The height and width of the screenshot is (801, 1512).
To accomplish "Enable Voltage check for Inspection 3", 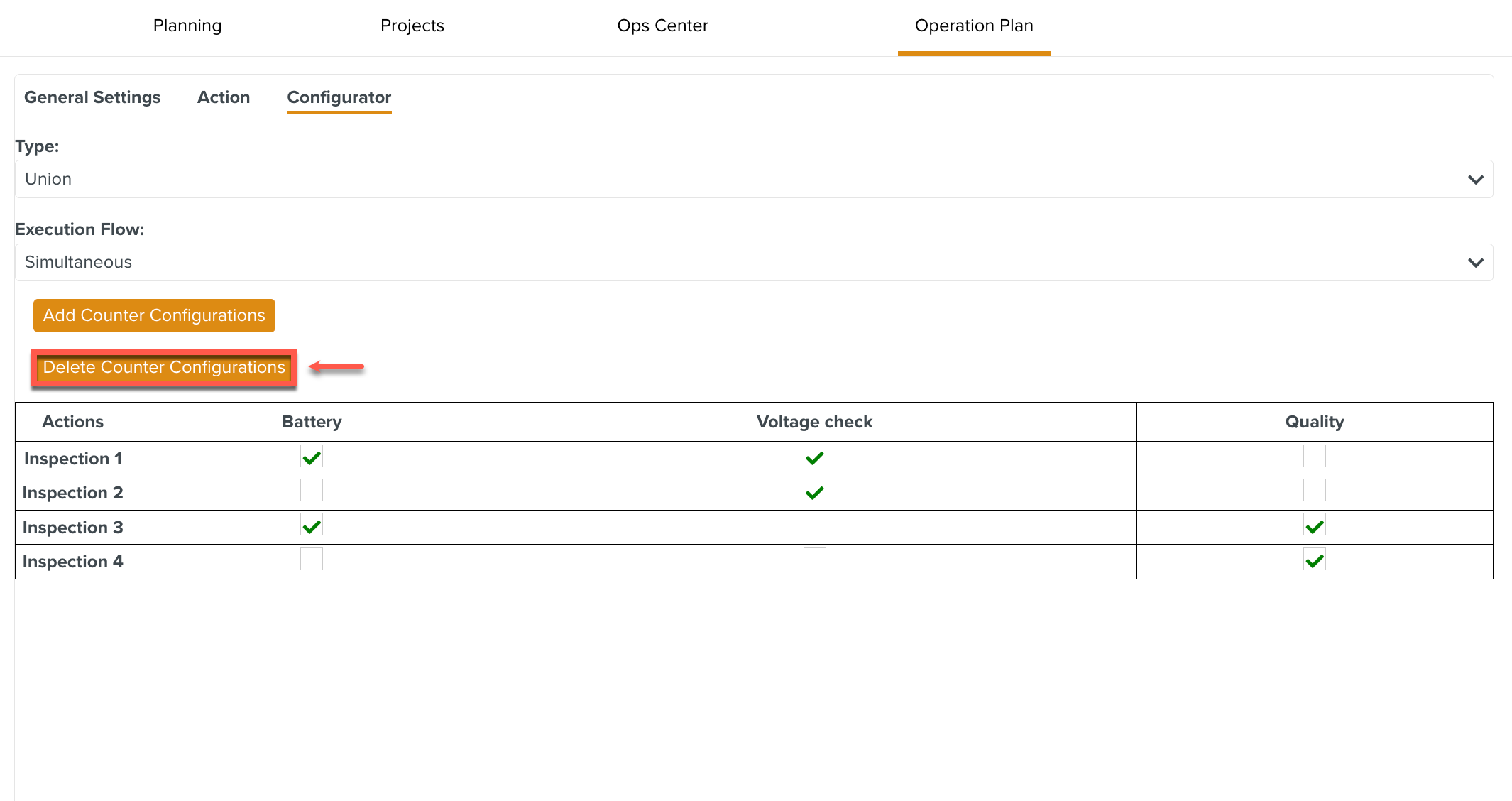I will tap(814, 524).
